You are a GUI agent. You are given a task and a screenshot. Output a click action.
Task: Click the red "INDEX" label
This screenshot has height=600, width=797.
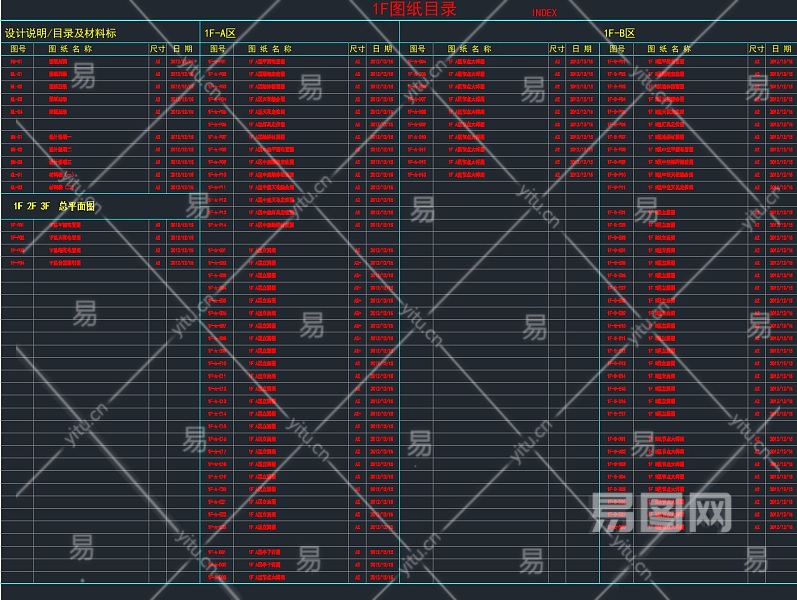tap(544, 13)
